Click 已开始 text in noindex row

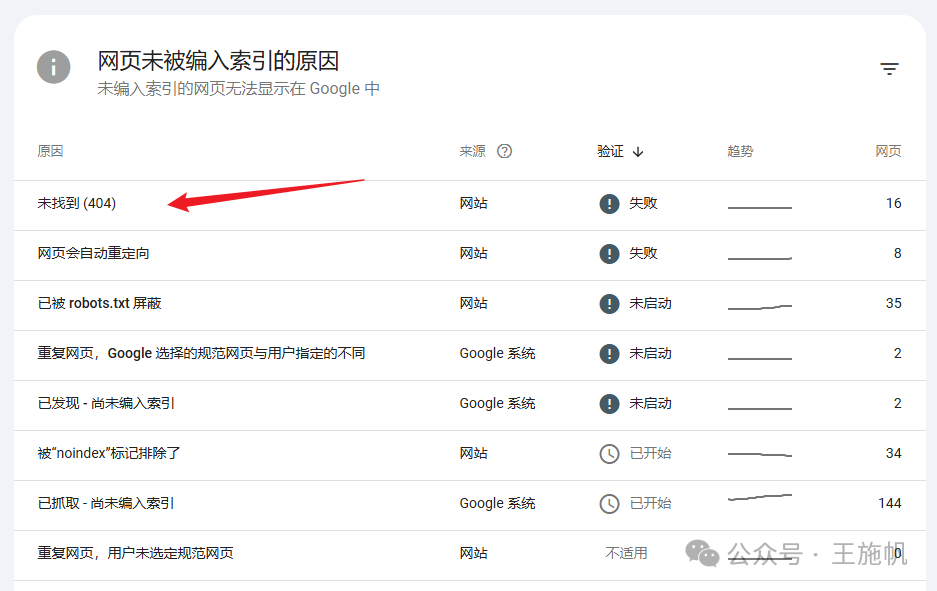click(x=650, y=453)
